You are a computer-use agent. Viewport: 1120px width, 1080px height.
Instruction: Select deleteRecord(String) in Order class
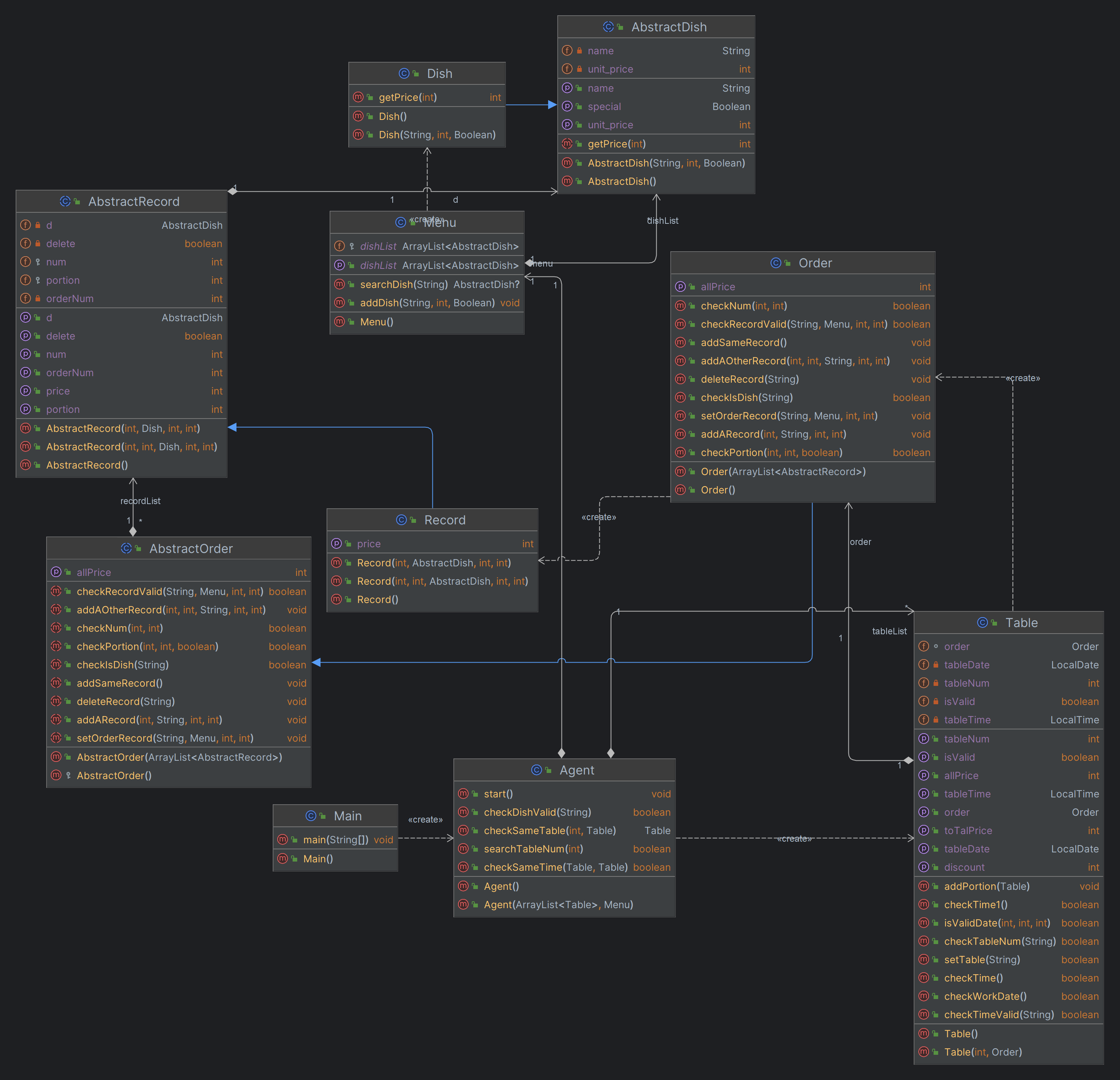coord(750,379)
